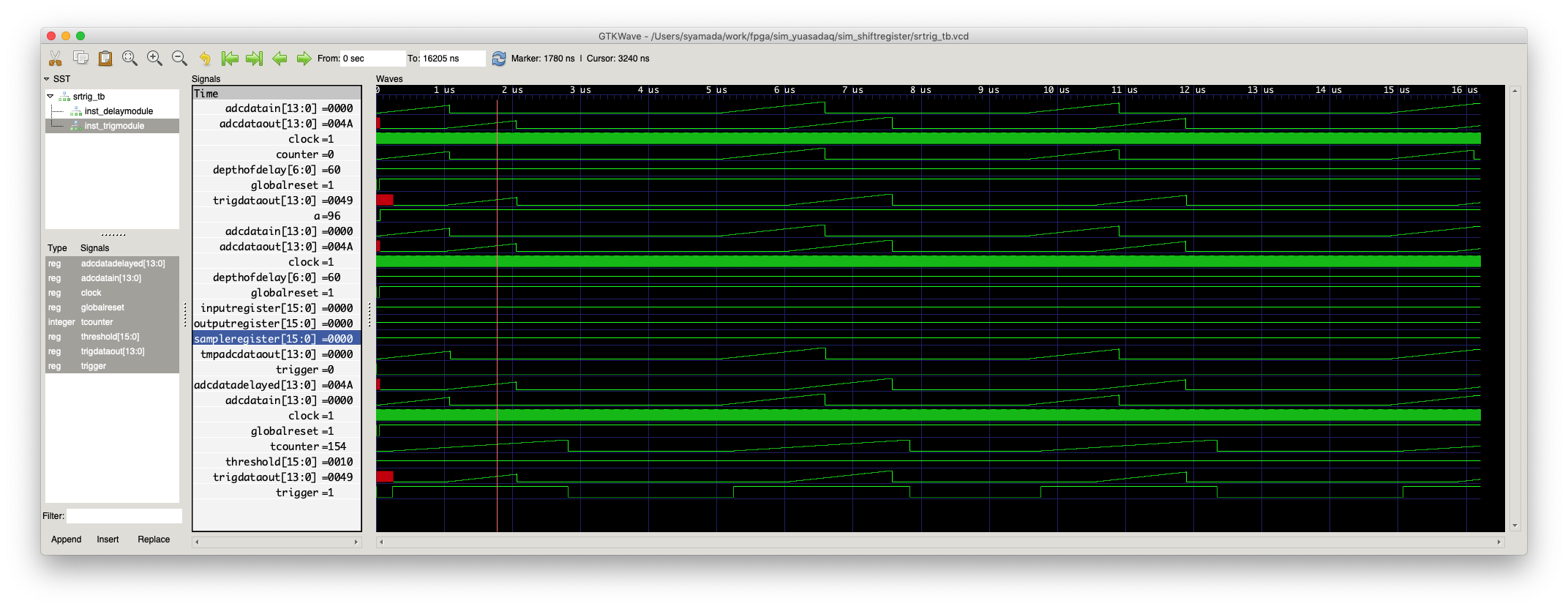Click the 5 us mark on the time ruler
Viewport: 1568px width, 609px height.
(716, 90)
